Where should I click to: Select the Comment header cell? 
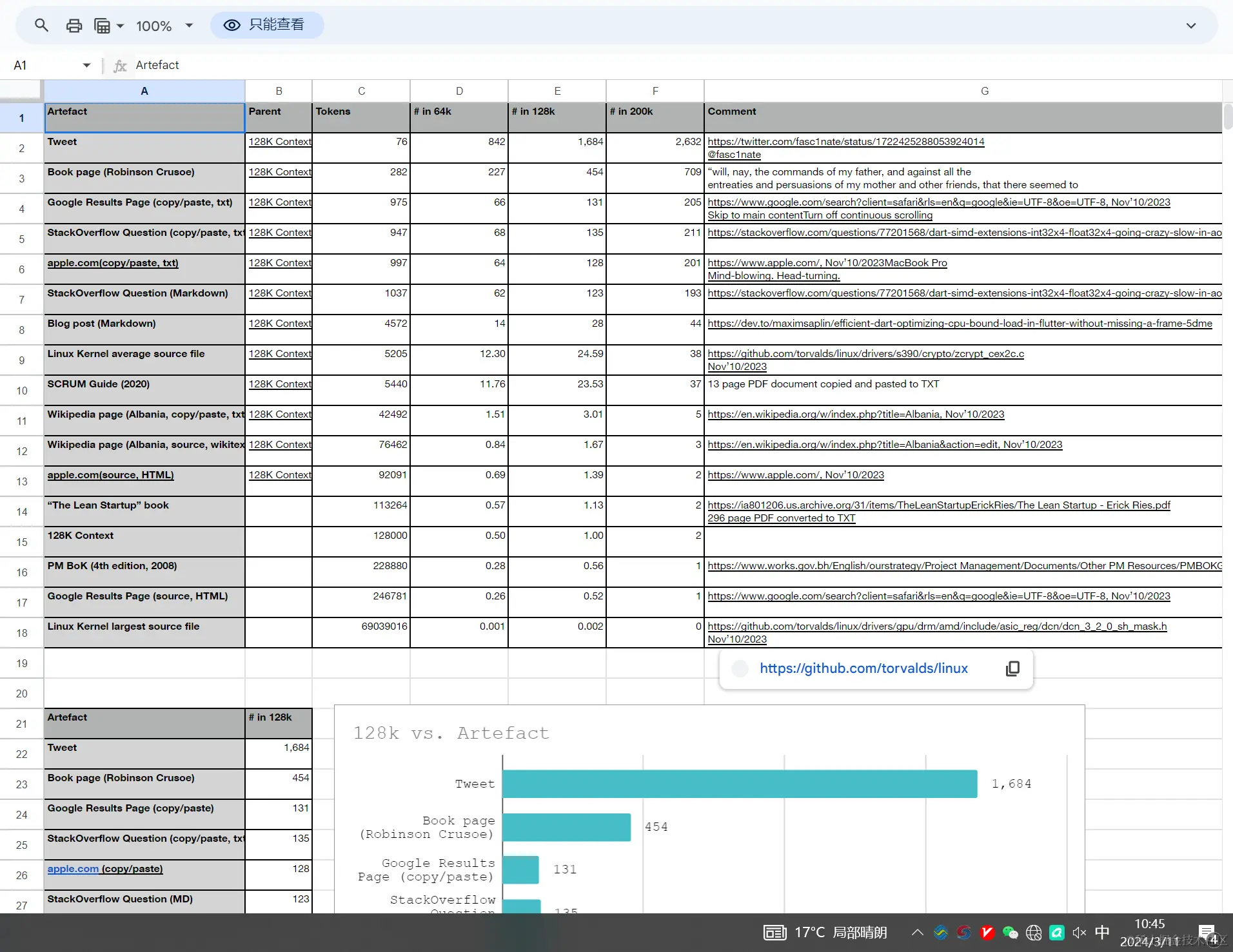963,117
